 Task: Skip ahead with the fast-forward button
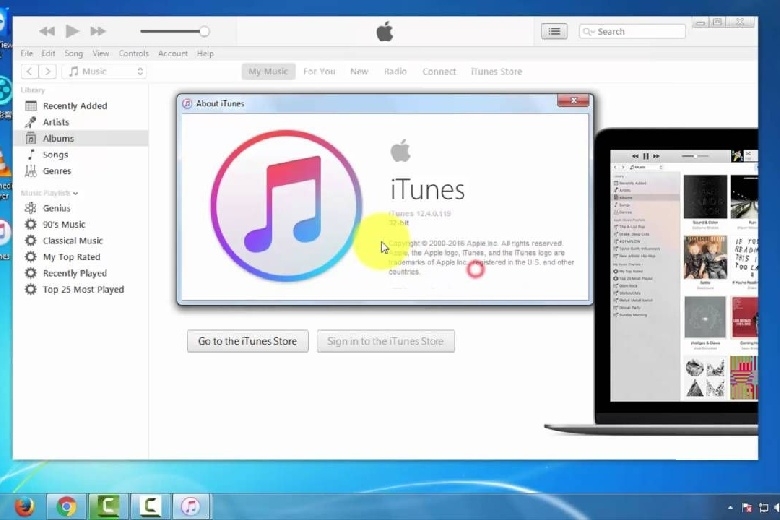tap(98, 31)
